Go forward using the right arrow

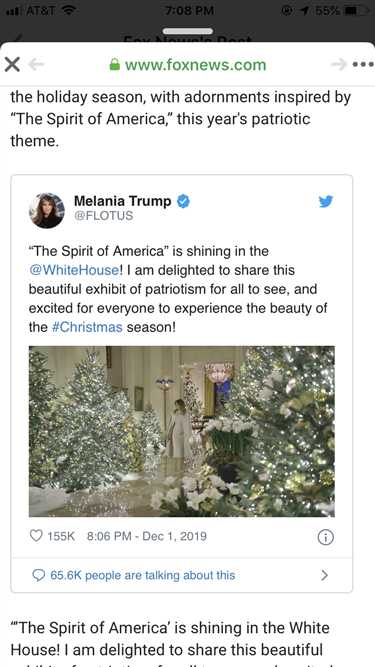pyautogui.click(x=339, y=65)
